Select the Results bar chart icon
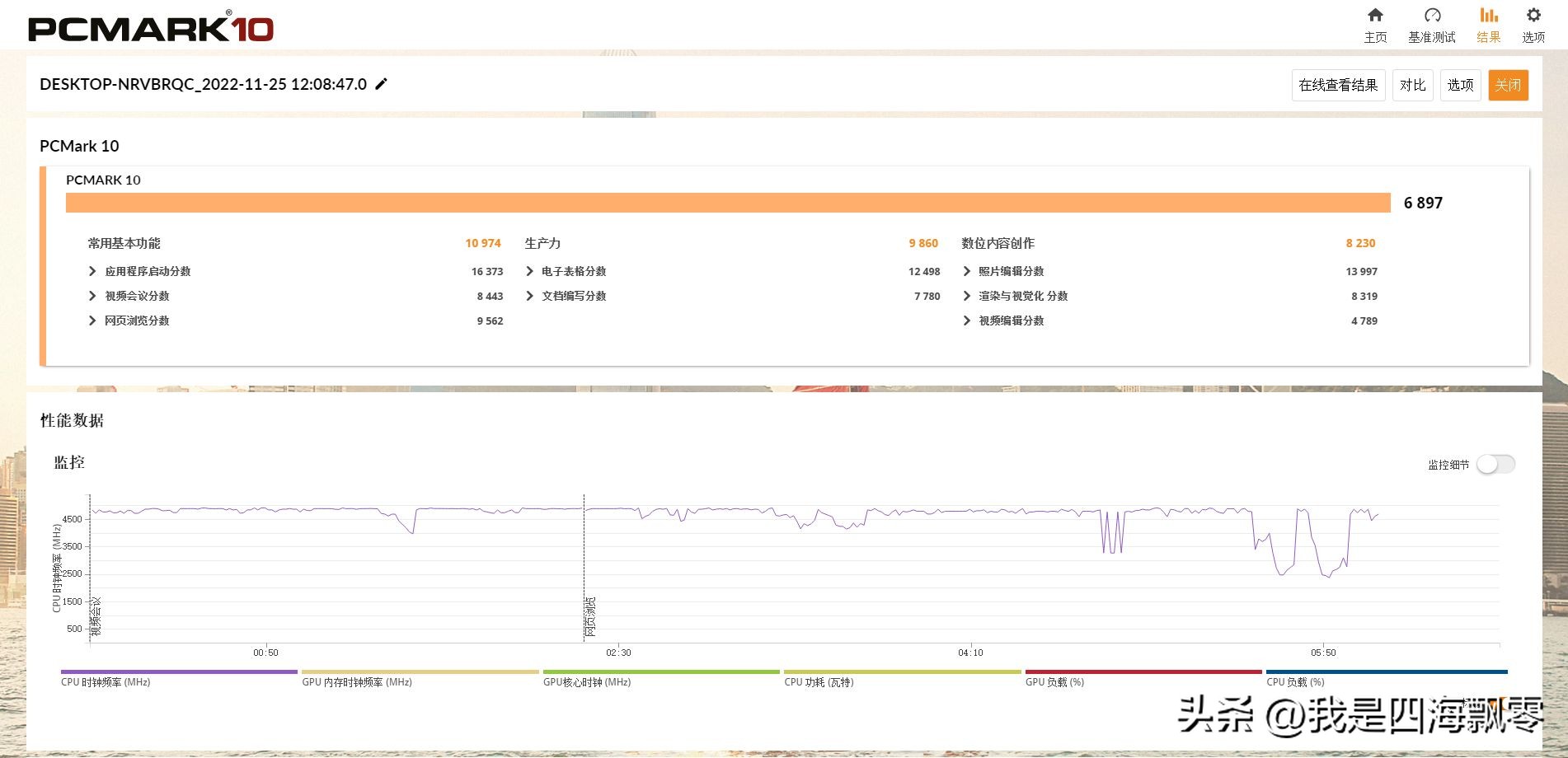The height and width of the screenshot is (758, 1568). 1488,16
